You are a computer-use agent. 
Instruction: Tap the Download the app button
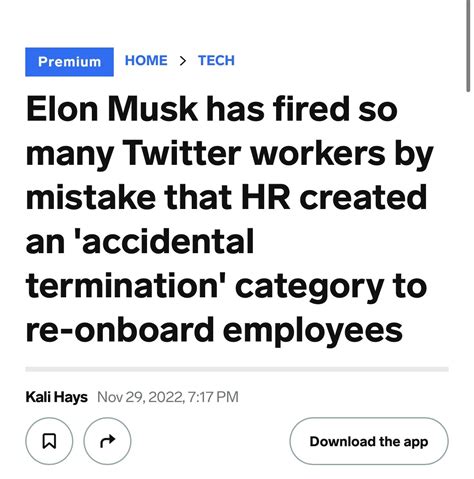point(369,441)
